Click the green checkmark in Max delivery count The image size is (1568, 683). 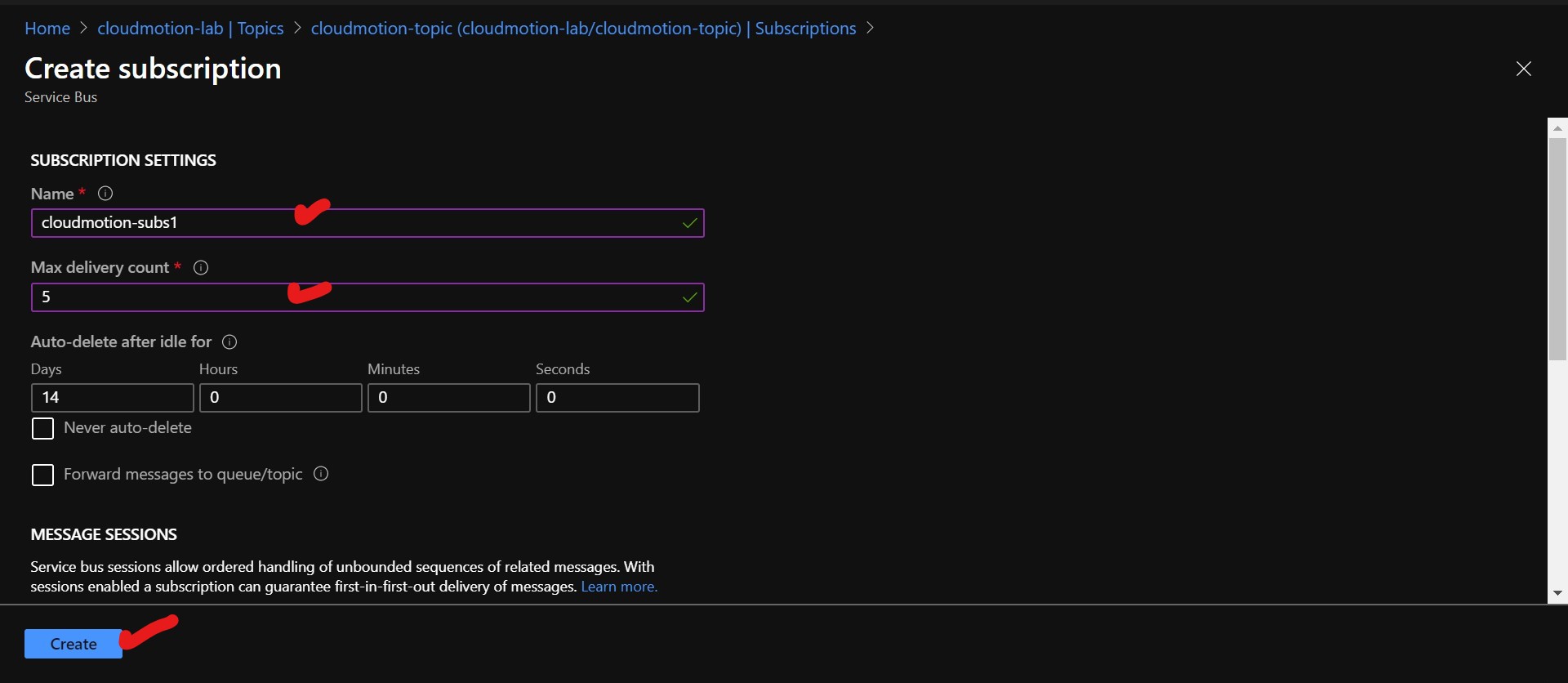click(x=690, y=297)
